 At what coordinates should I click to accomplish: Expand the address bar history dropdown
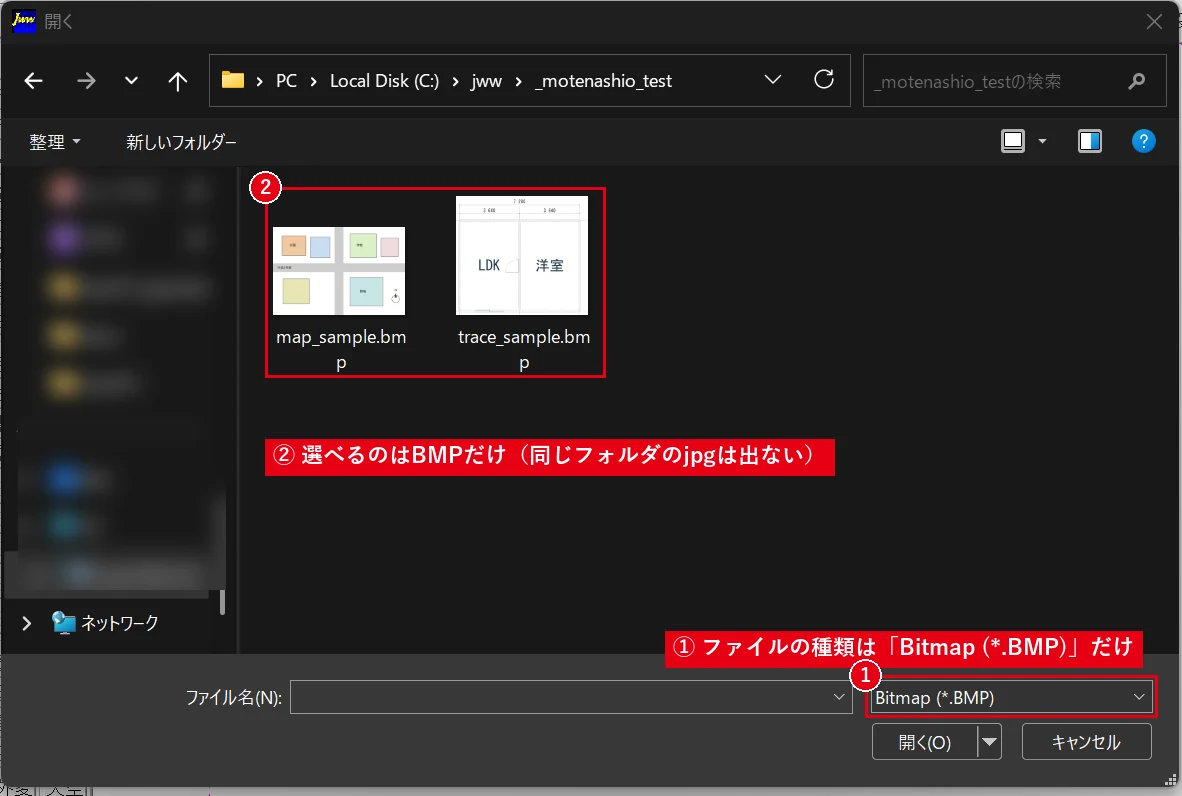click(773, 80)
